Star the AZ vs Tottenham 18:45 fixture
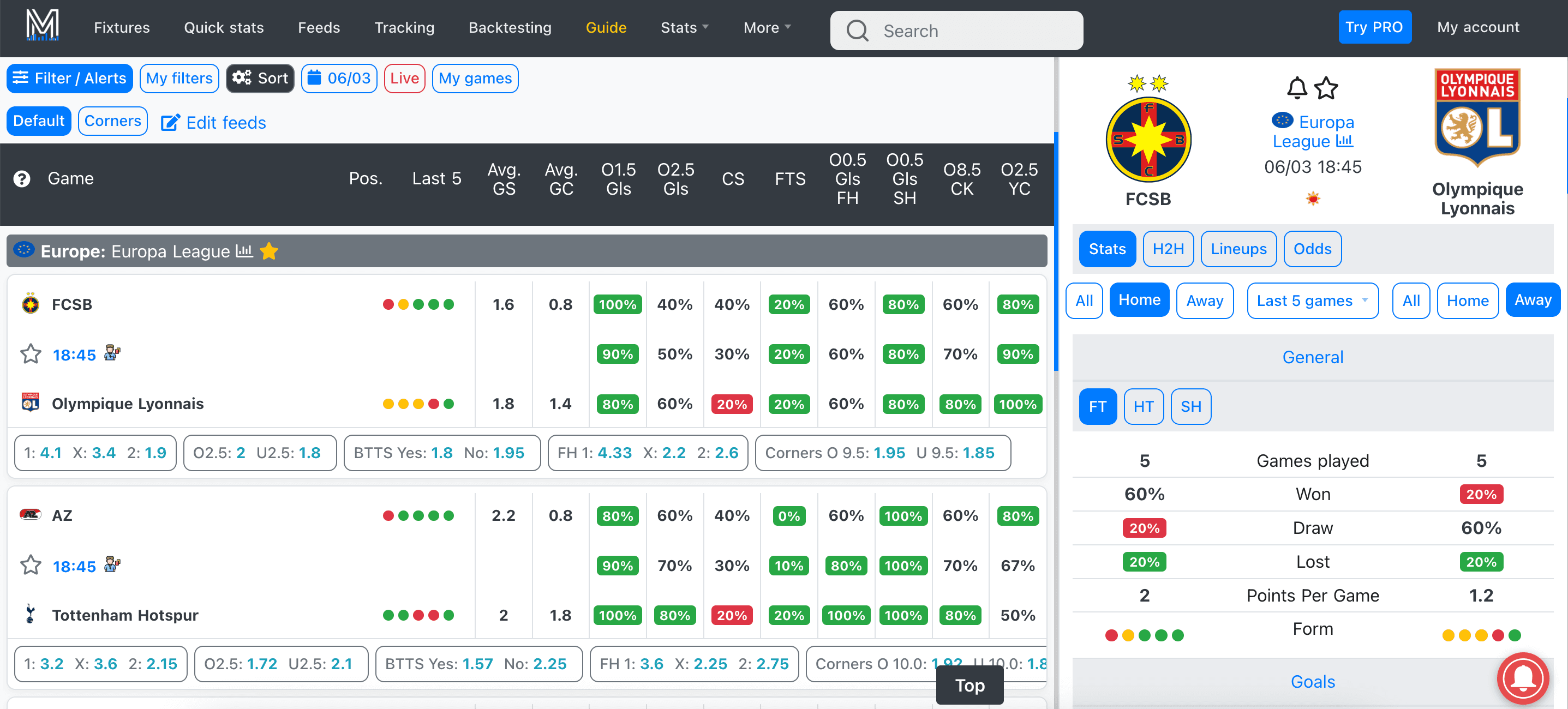Viewport: 1568px width, 709px height. pyautogui.click(x=31, y=566)
